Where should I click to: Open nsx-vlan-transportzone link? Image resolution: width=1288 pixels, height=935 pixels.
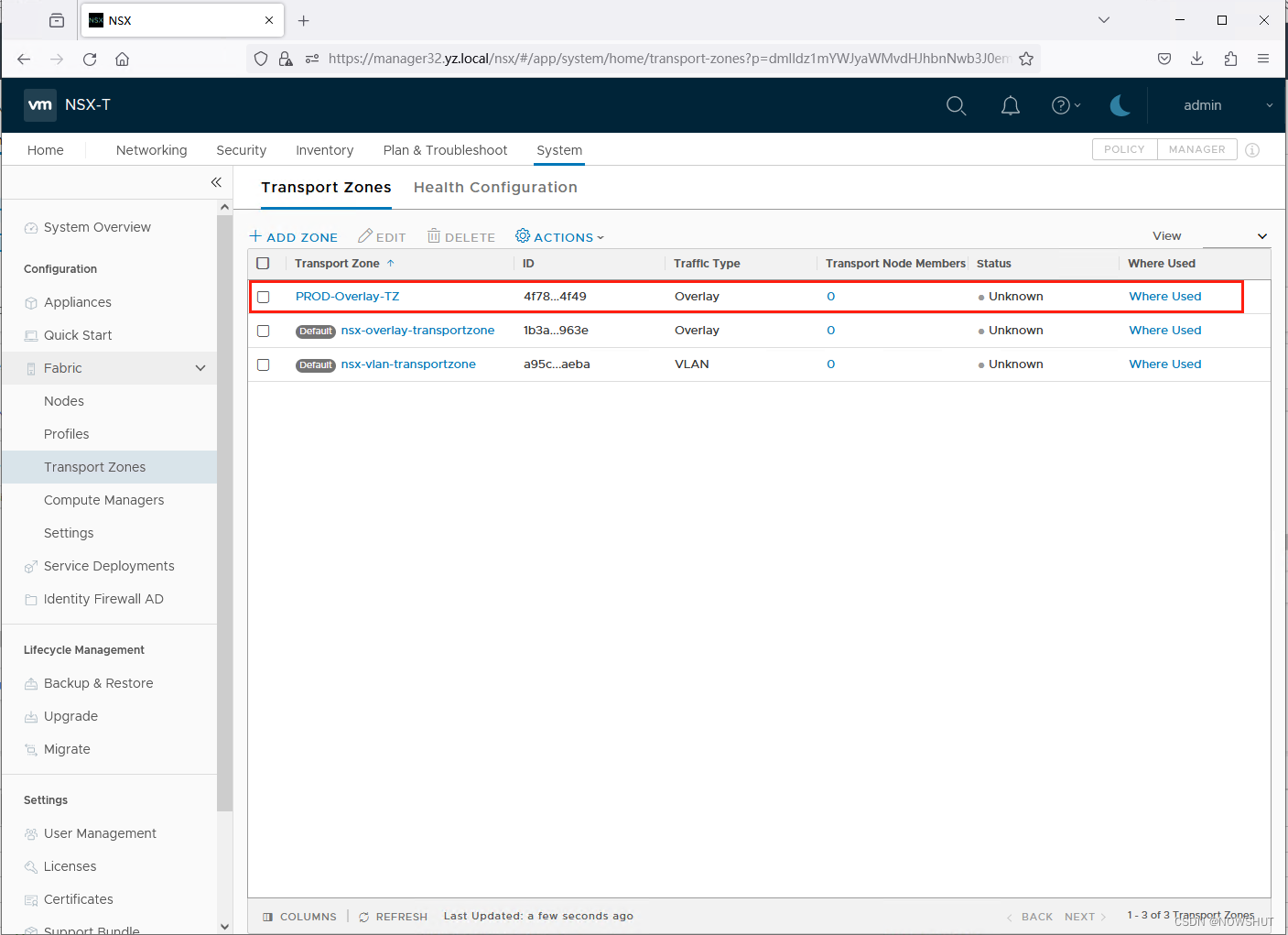click(408, 364)
